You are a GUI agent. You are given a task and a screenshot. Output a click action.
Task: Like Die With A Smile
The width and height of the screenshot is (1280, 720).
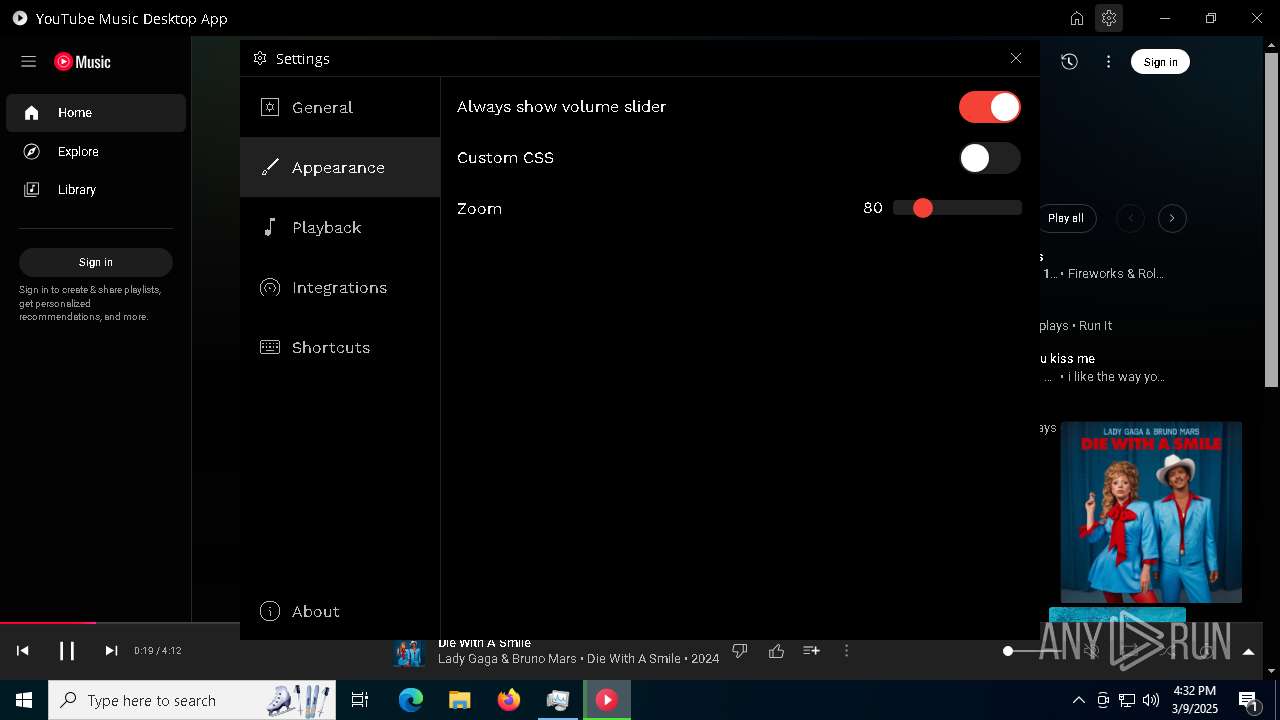click(776, 651)
